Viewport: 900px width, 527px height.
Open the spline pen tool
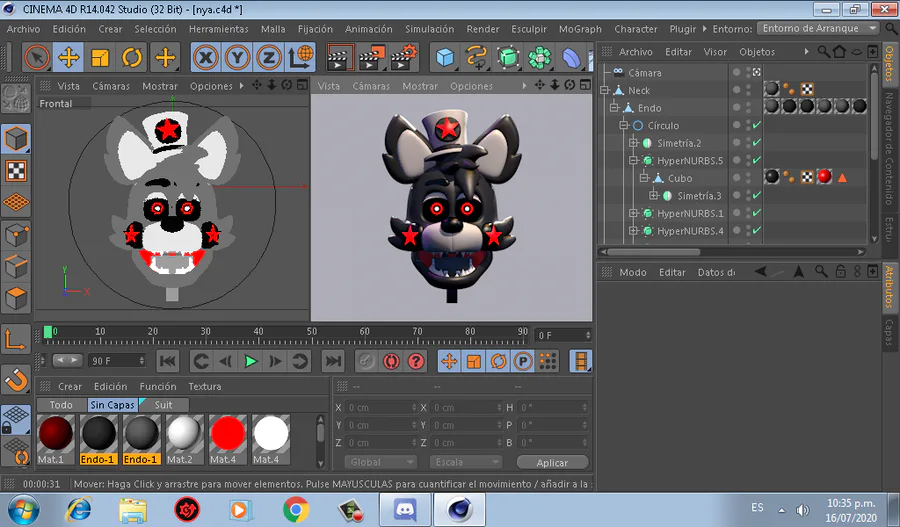[476, 57]
